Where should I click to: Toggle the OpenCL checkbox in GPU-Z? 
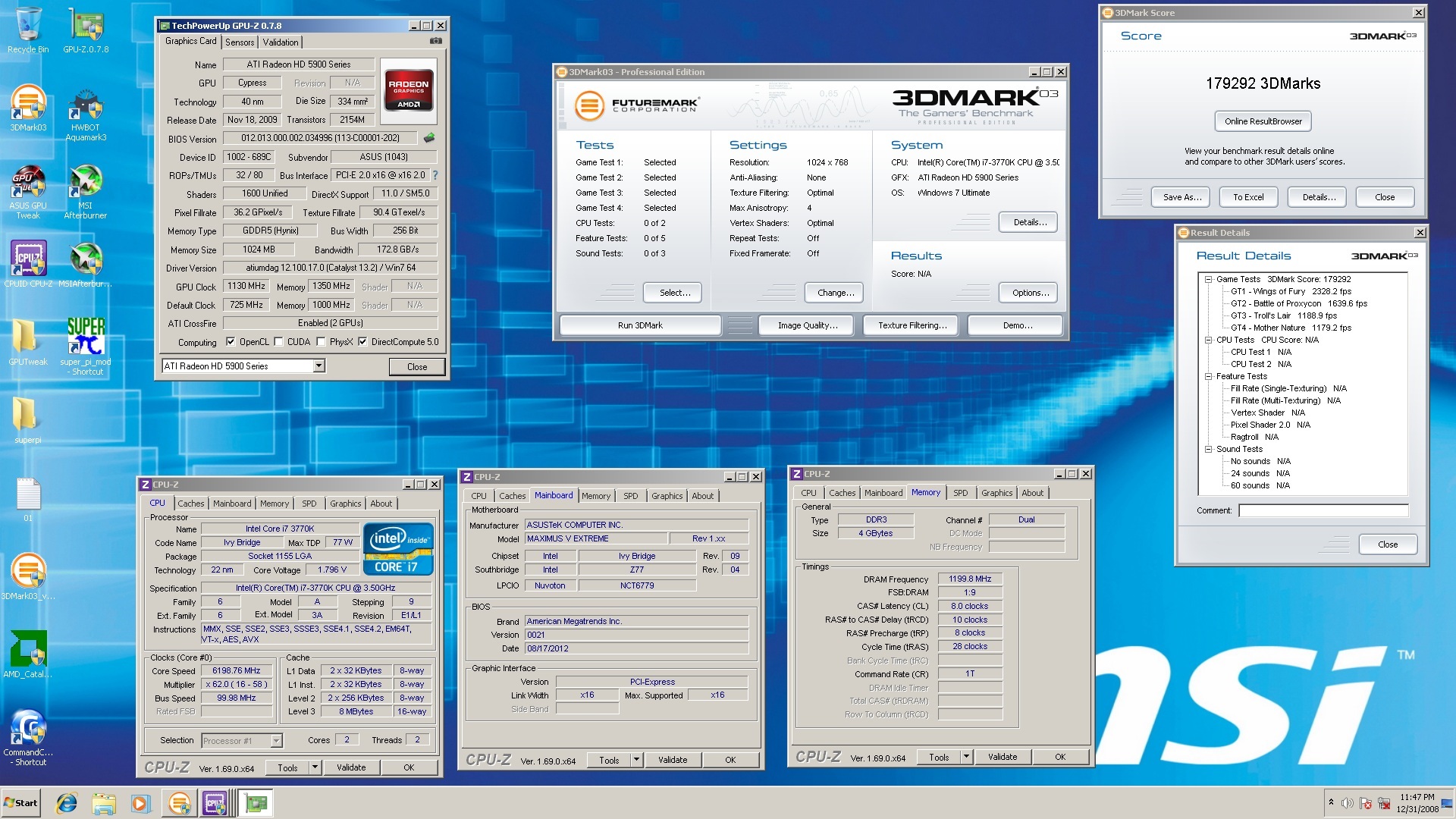(x=231, y=342)
